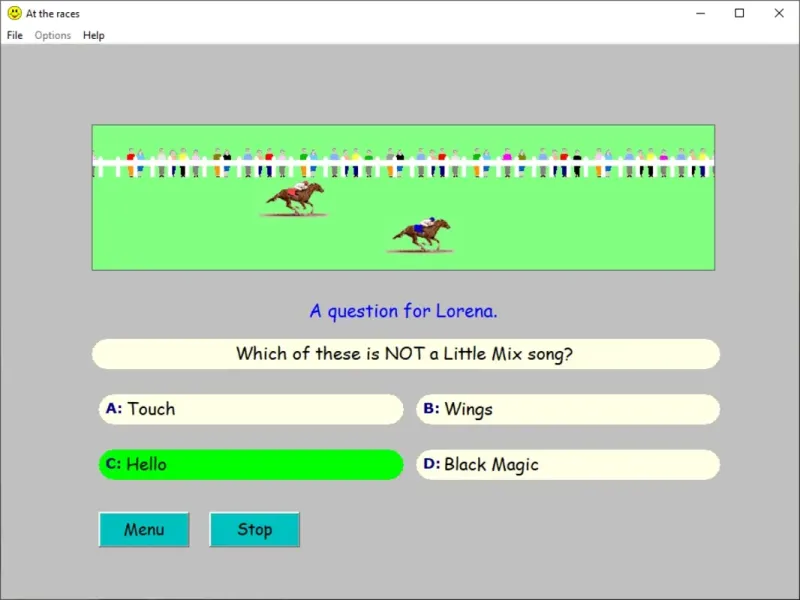800x600 pixels.
Task: Click the Menu button
Action: coord(144,530)
